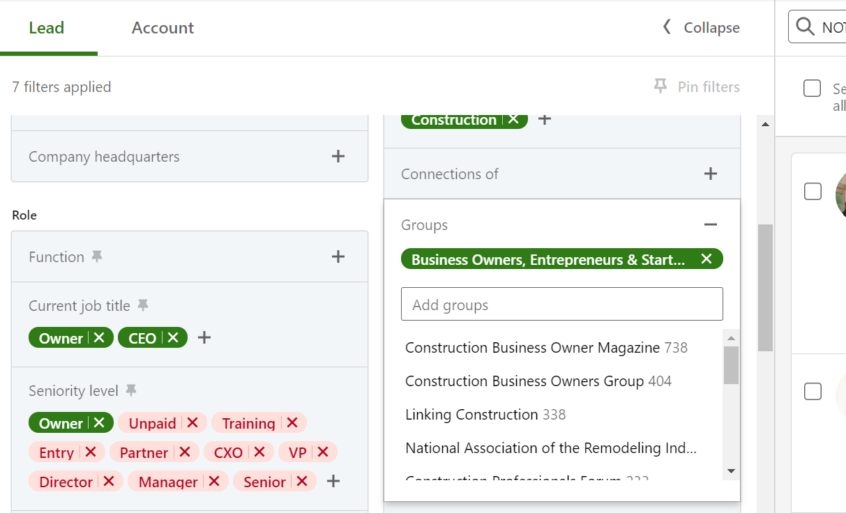Click the group suggestions scroll-down arrow

point(731,471)
